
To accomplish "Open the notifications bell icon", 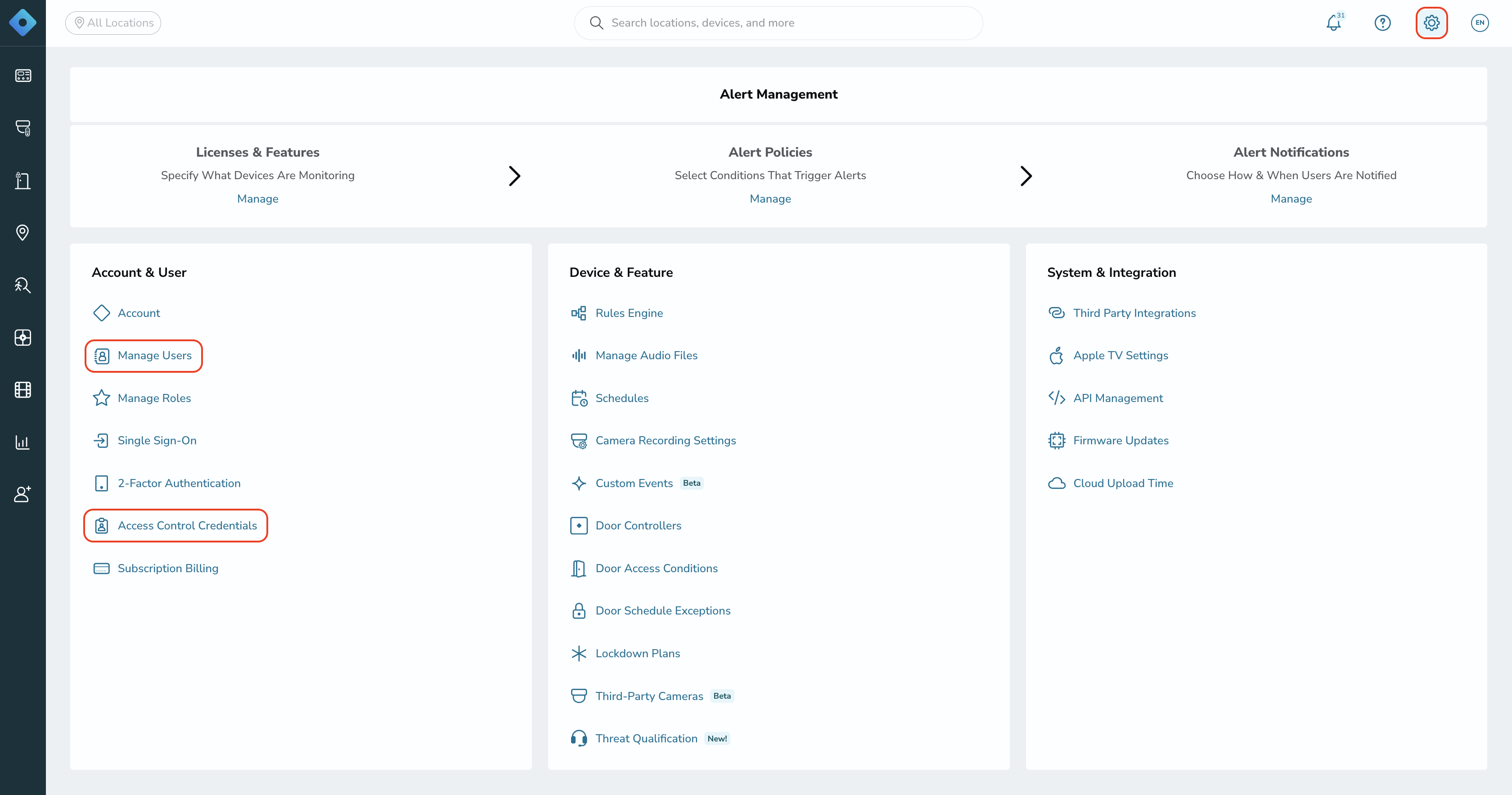I will [x=1333, y=23].
